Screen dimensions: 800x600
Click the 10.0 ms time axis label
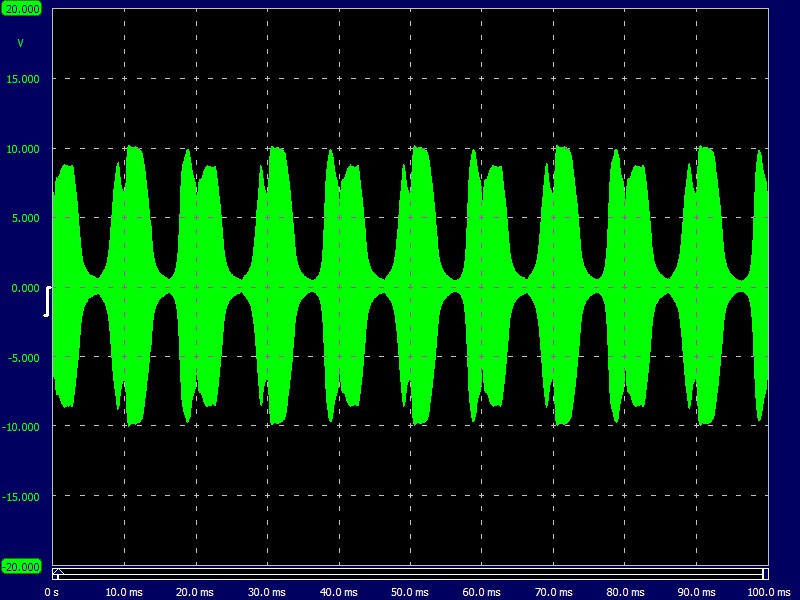(x=124, y=592)
